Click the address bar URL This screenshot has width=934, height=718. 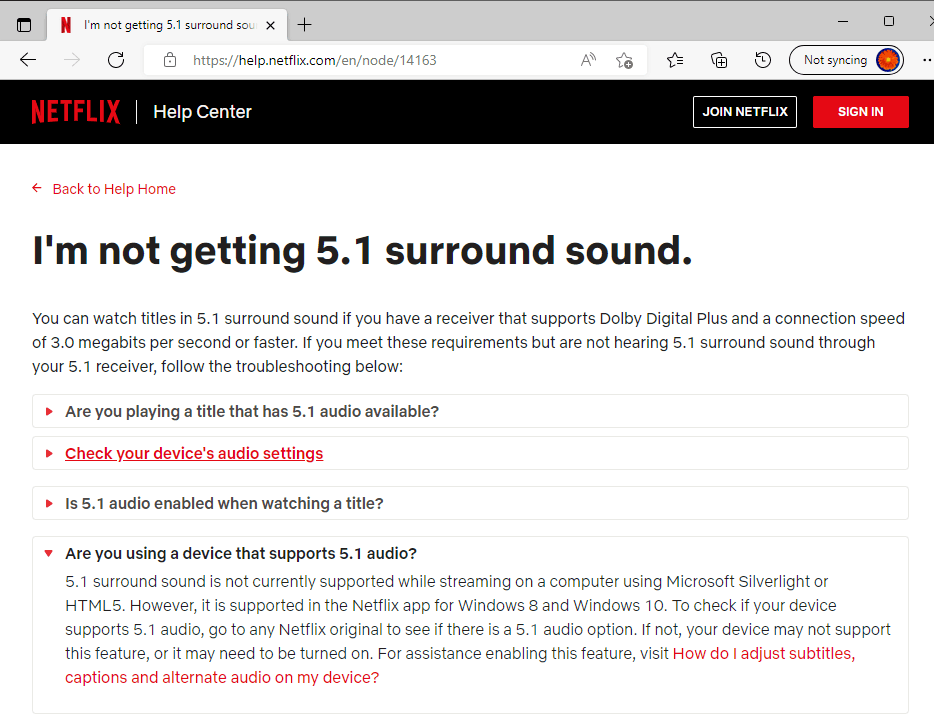315,60
